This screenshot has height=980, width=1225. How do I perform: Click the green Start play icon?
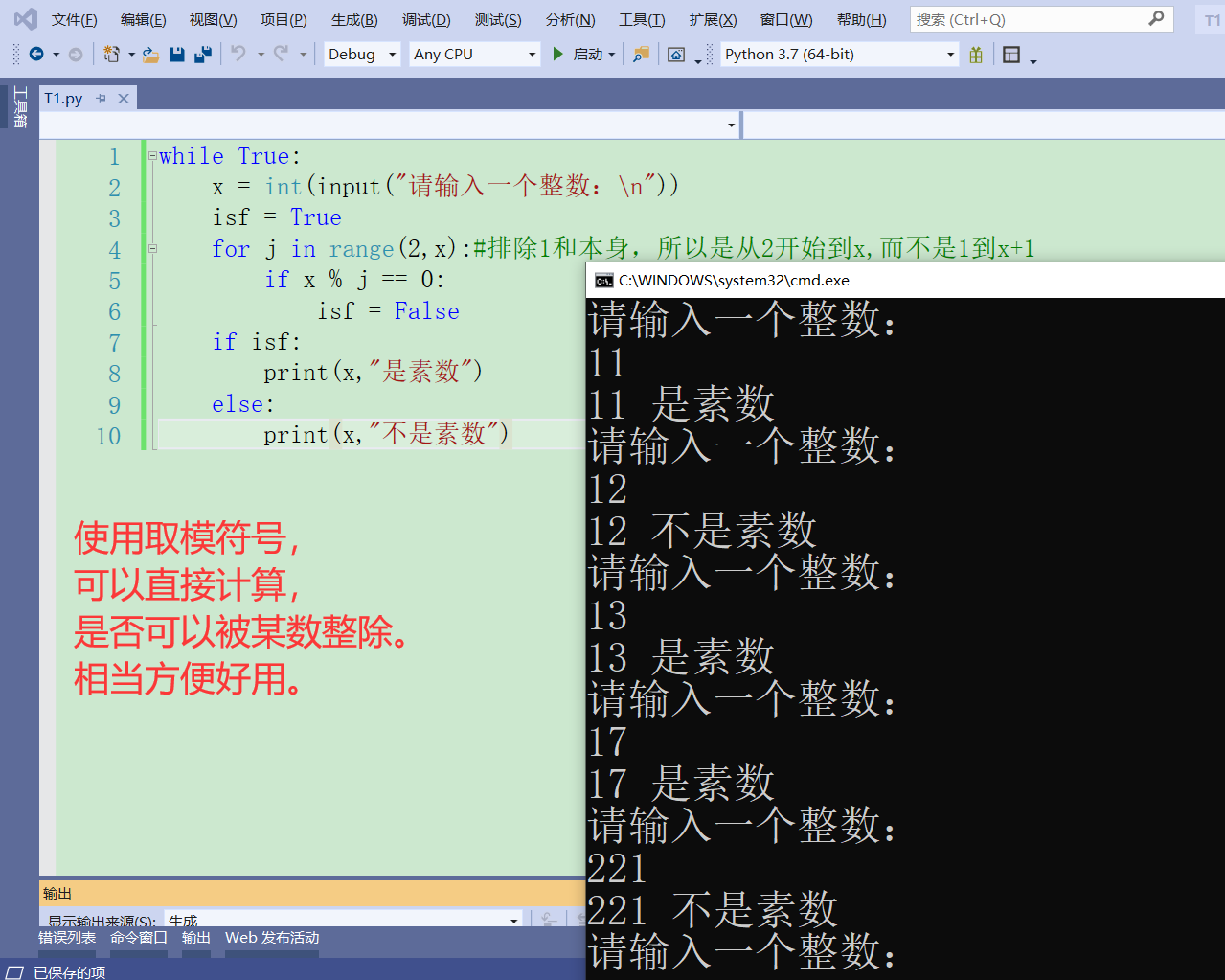(557, 55)
